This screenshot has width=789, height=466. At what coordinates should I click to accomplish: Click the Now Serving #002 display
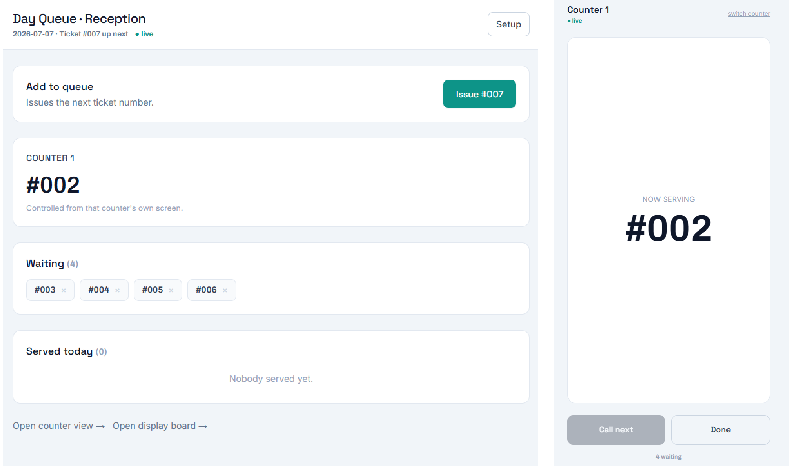668,228
